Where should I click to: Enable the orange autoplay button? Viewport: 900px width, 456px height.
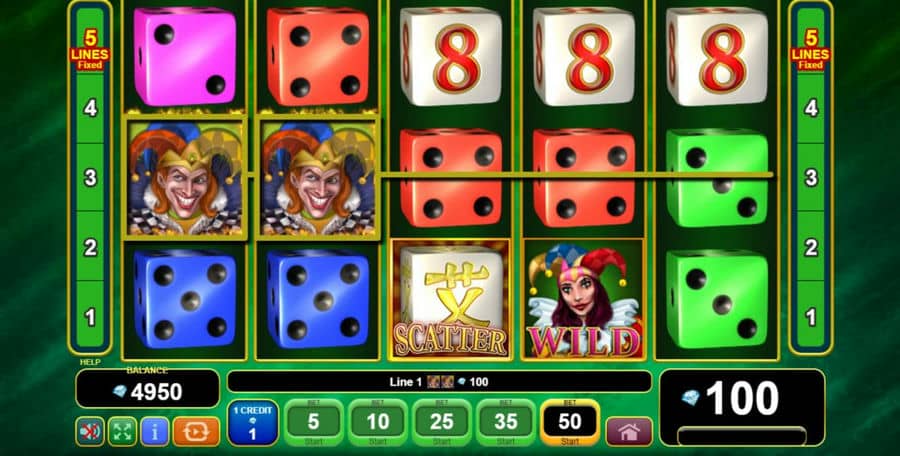point(196,431)
